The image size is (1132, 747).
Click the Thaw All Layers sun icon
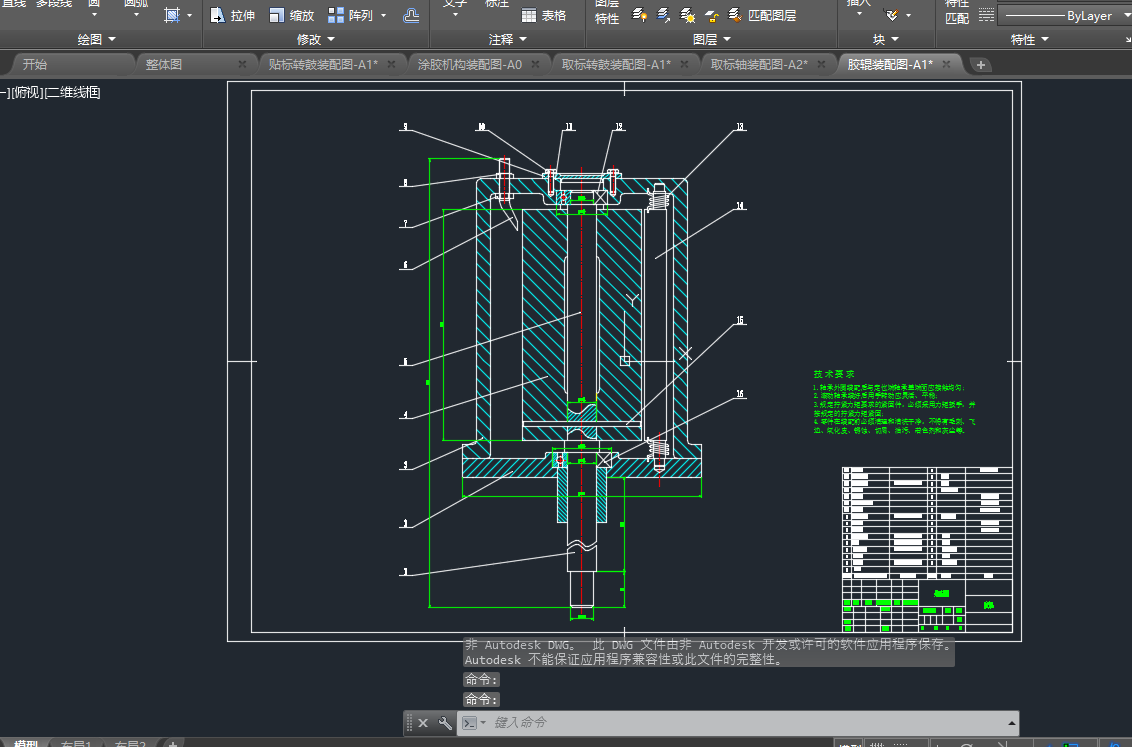coord(688,15)
